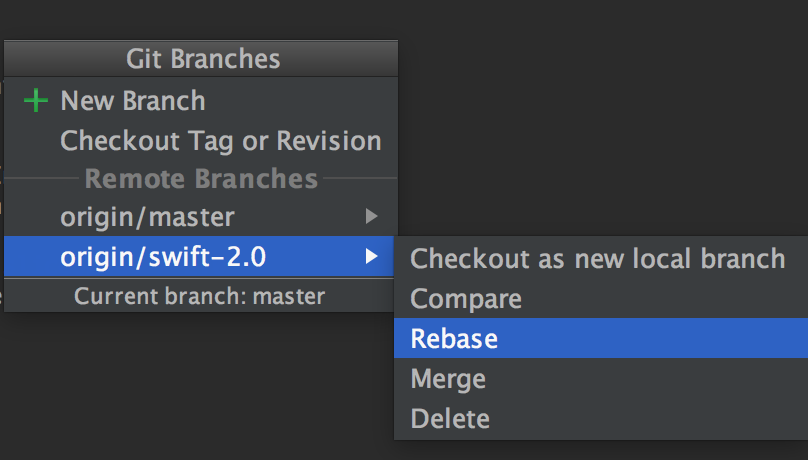Click empty dark area below Git Branches popup
This screenshot has width=808, height=460.
pos(196,386)
